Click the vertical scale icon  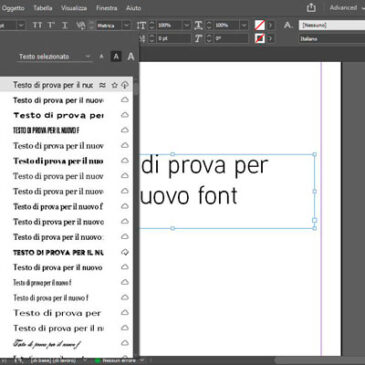pos(141,25)
